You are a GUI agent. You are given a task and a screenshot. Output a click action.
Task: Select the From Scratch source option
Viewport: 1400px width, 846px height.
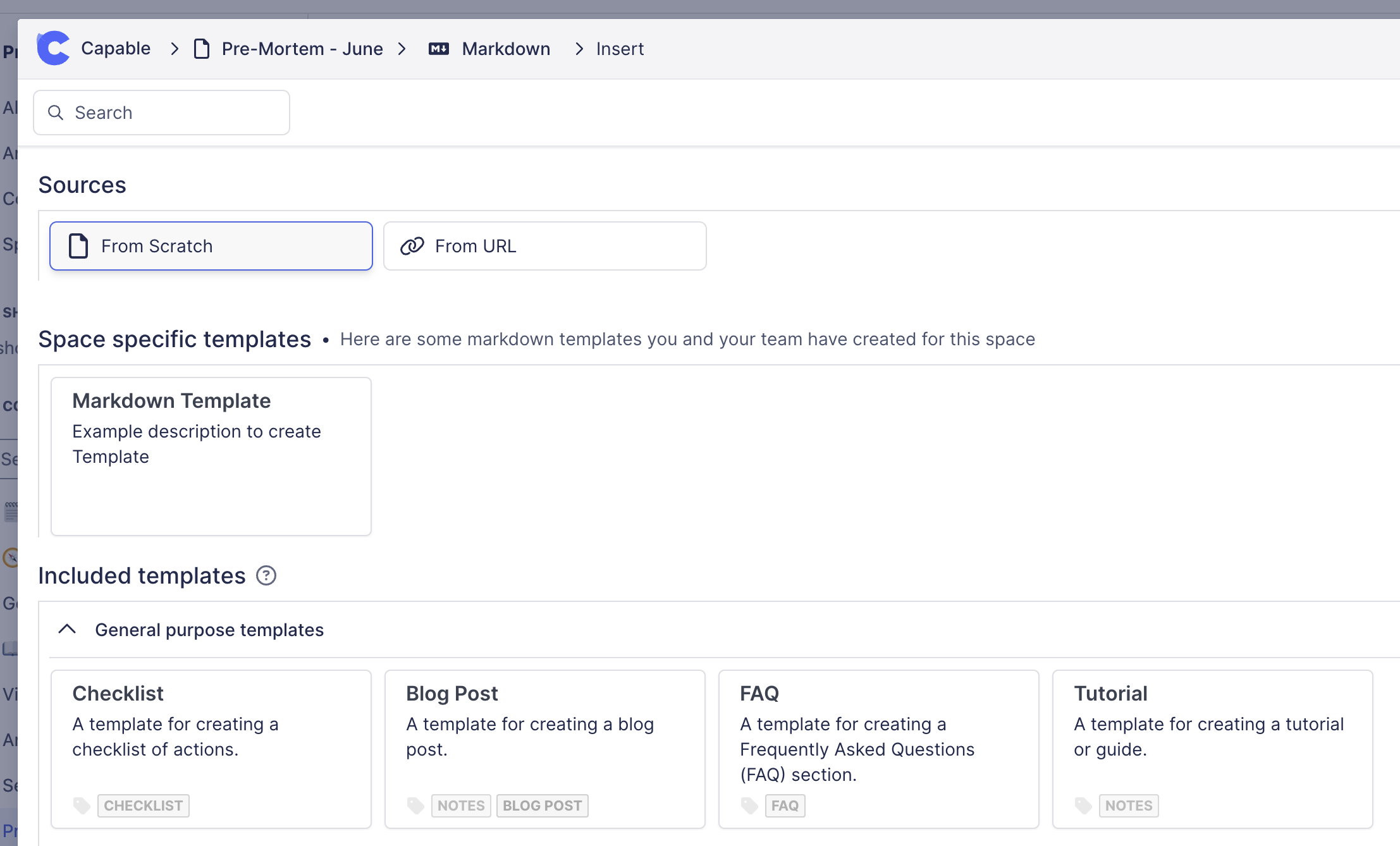click(211, 246)
